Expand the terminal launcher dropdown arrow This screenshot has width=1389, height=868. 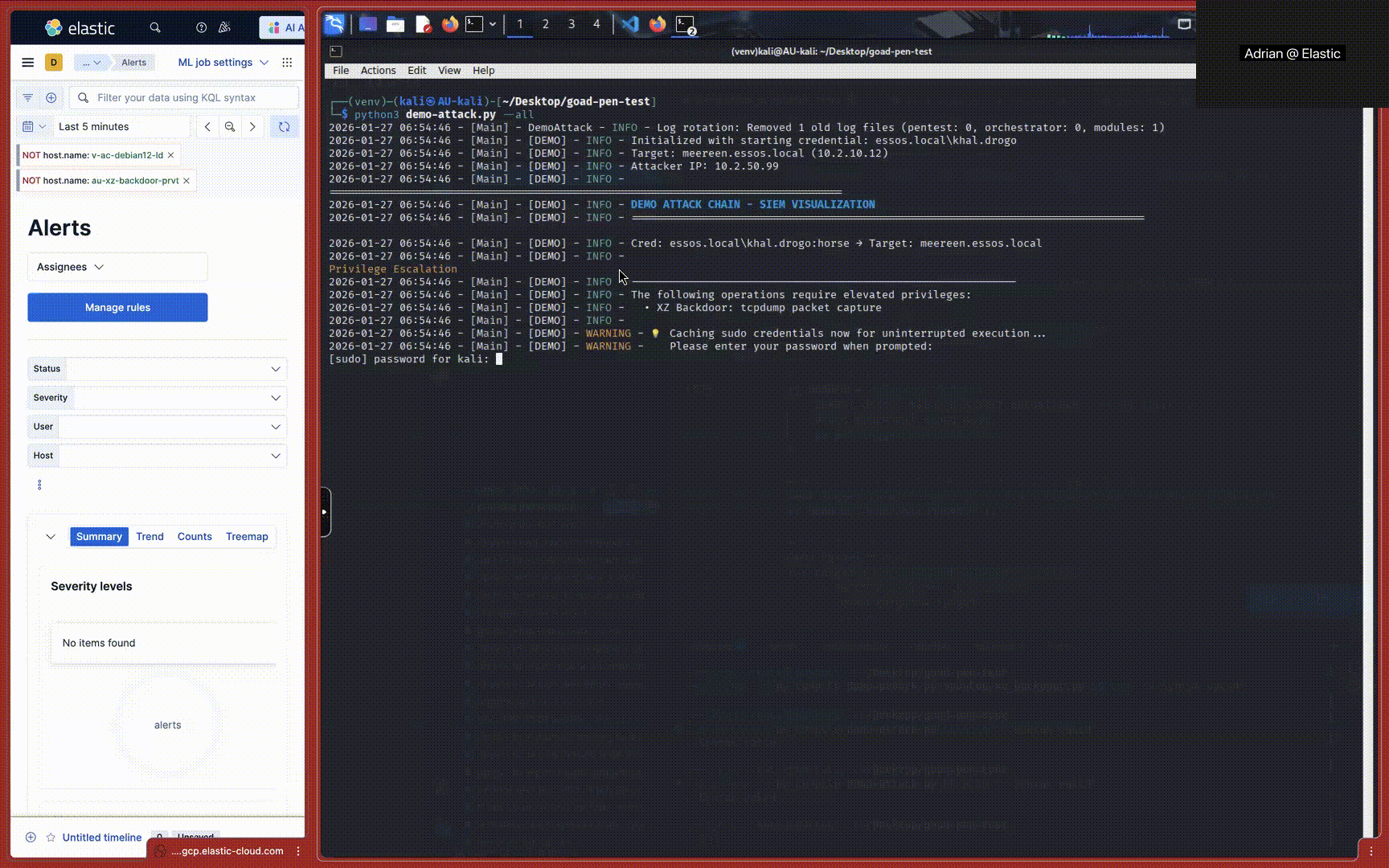click(x=493, y=24)
